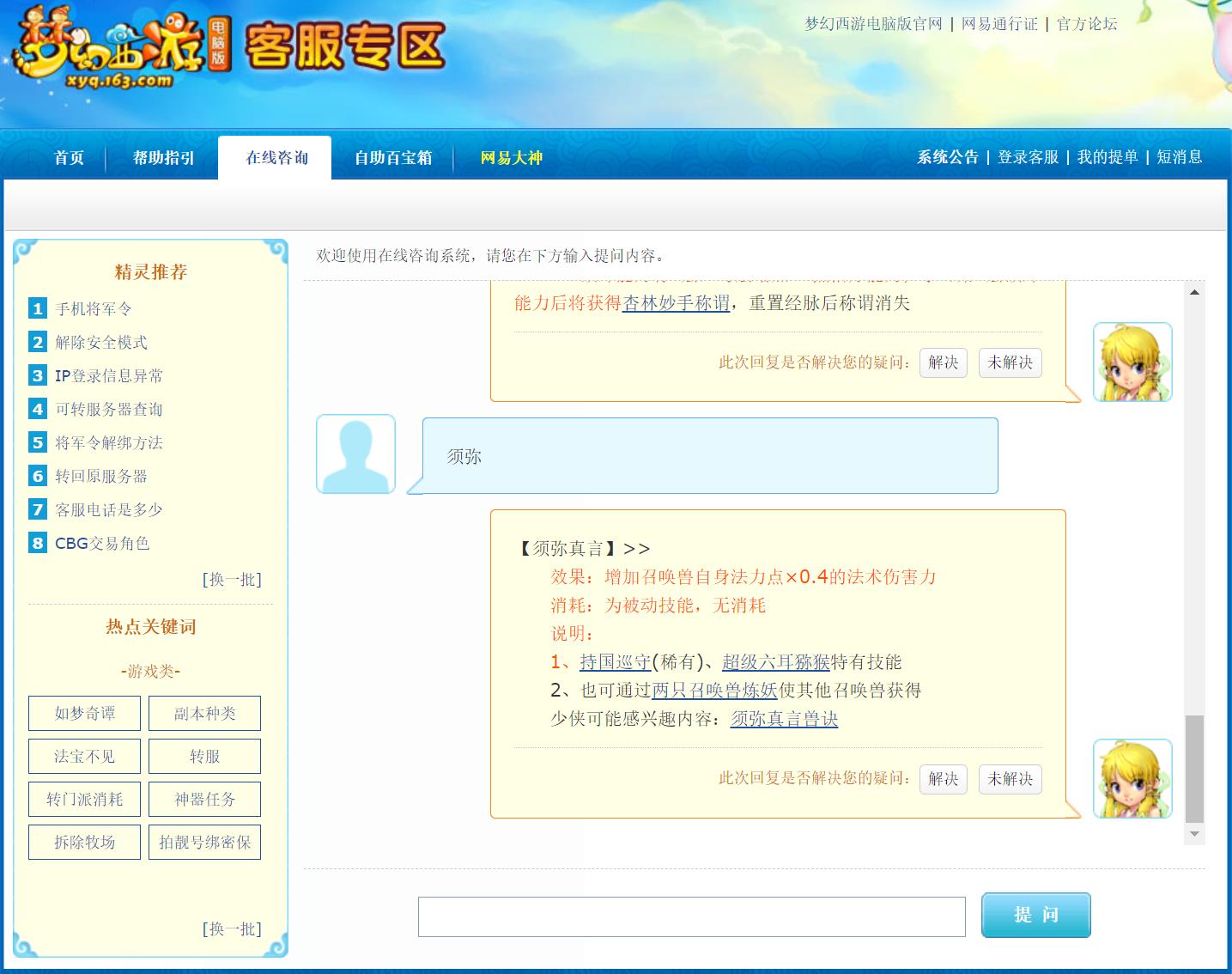
Task: Click the question input field
Action: point(690,916)
